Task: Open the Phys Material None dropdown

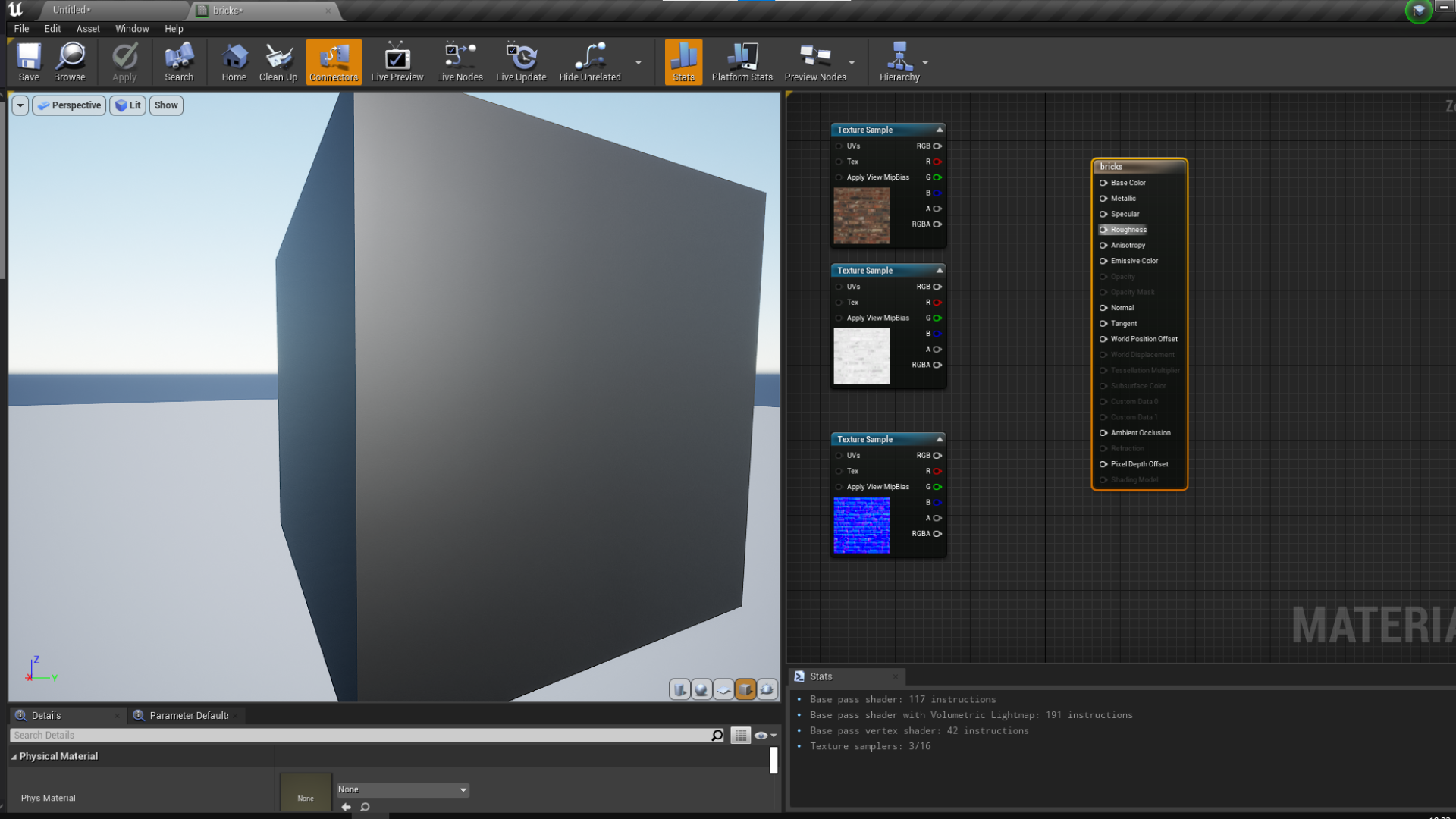Action: click(403, 789)
